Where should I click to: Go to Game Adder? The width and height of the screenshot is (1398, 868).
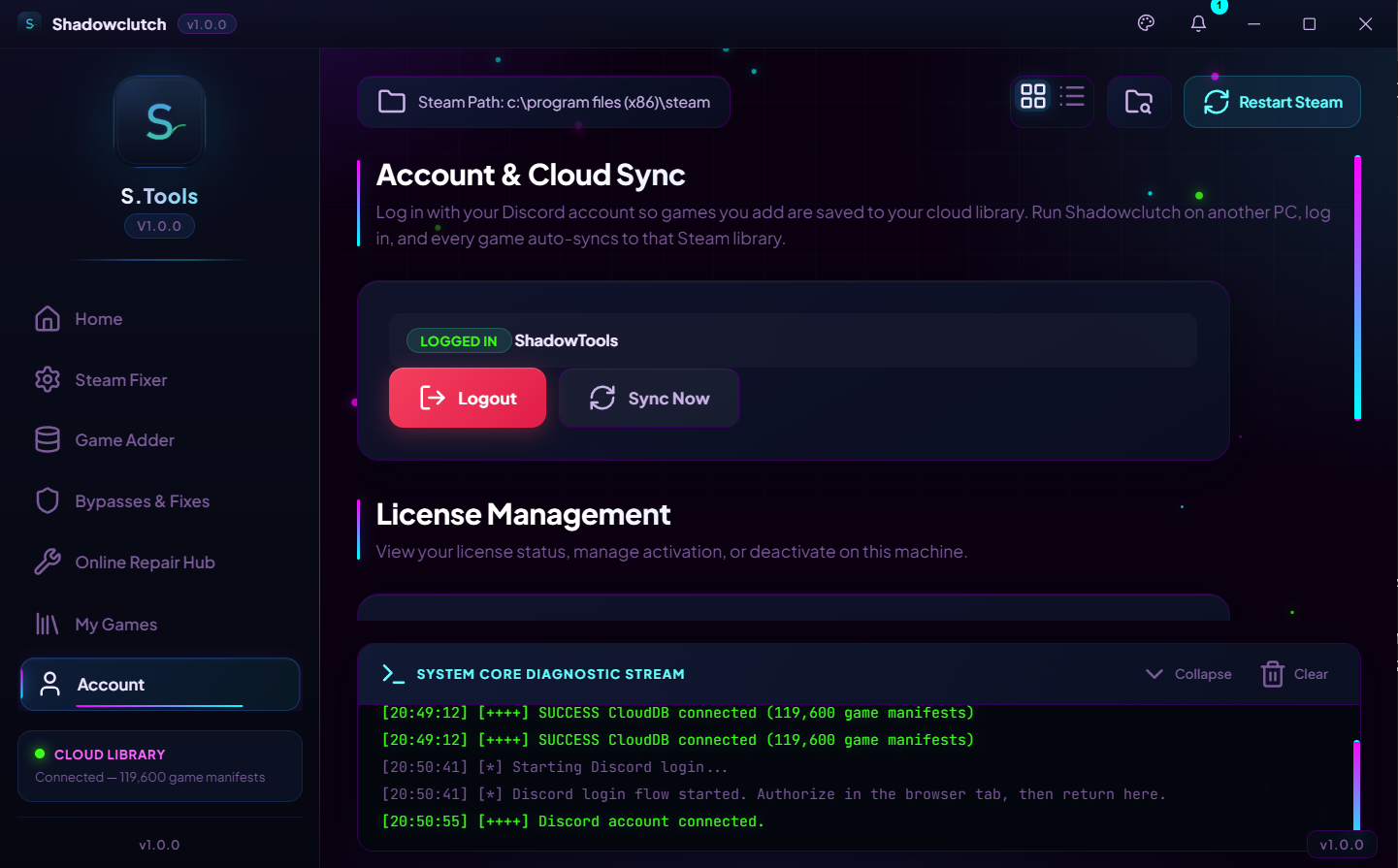click(x=160, y=440)
